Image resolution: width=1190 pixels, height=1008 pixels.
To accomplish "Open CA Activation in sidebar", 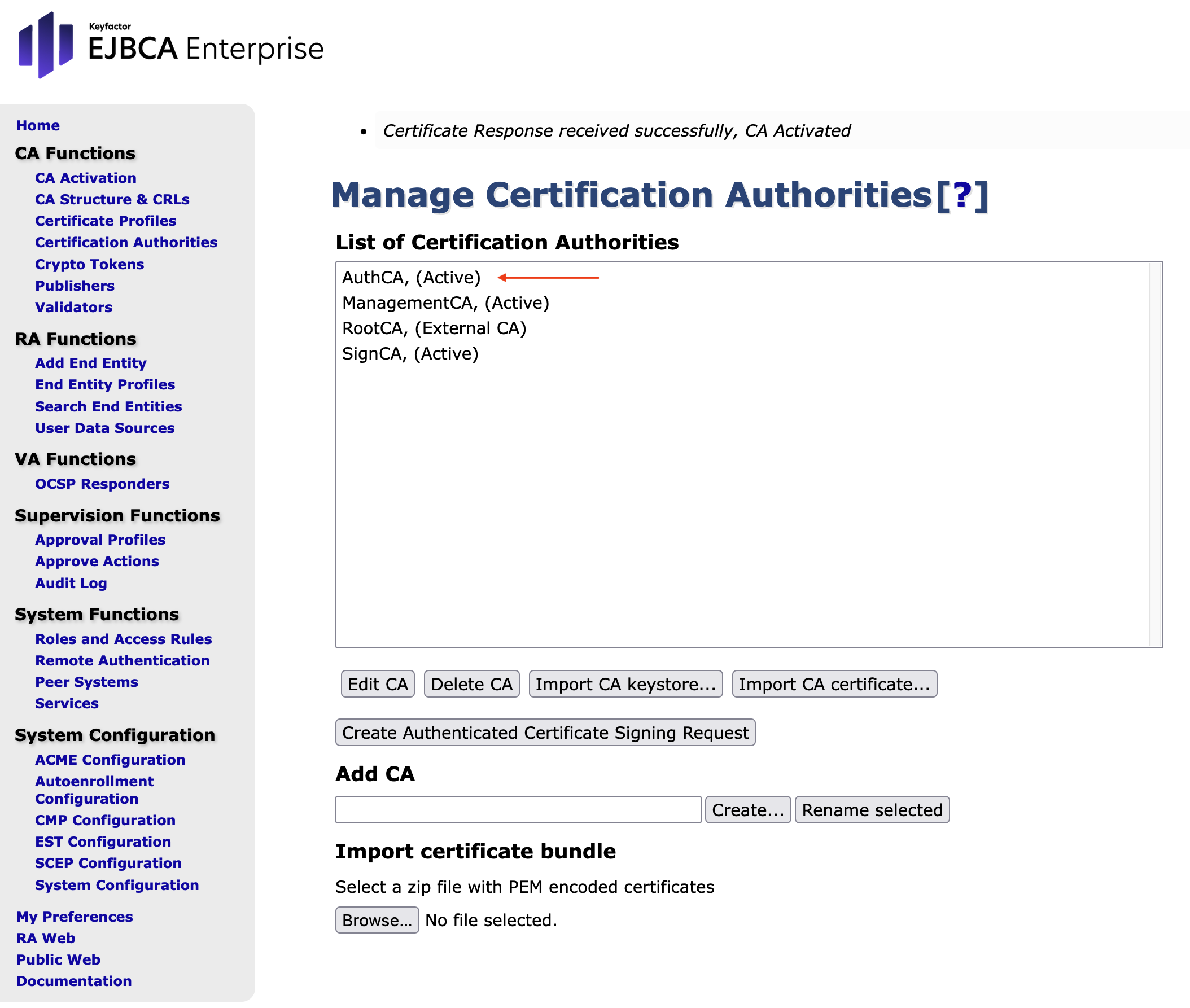I will click(86, 178).
